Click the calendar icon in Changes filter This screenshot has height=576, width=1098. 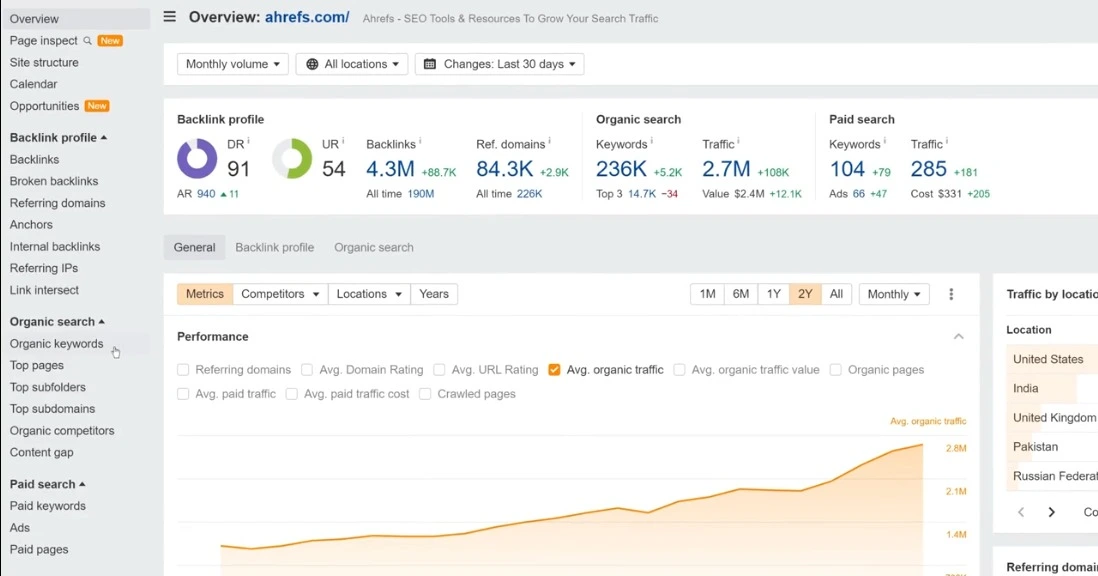click(x=430, y=64)
